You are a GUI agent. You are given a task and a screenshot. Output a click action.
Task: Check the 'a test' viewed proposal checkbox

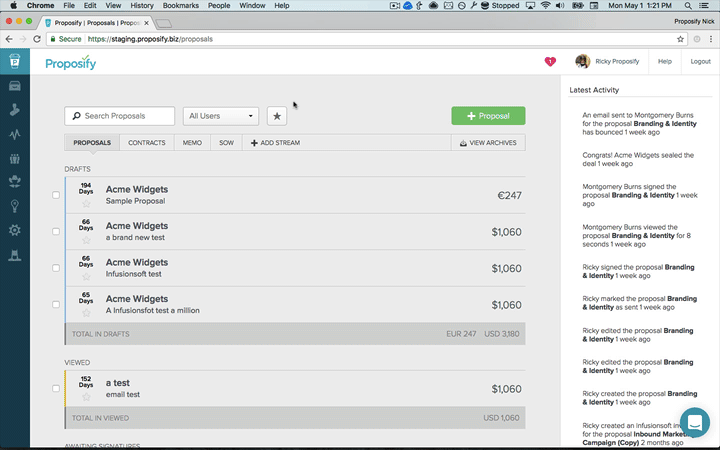pos(56,388)
